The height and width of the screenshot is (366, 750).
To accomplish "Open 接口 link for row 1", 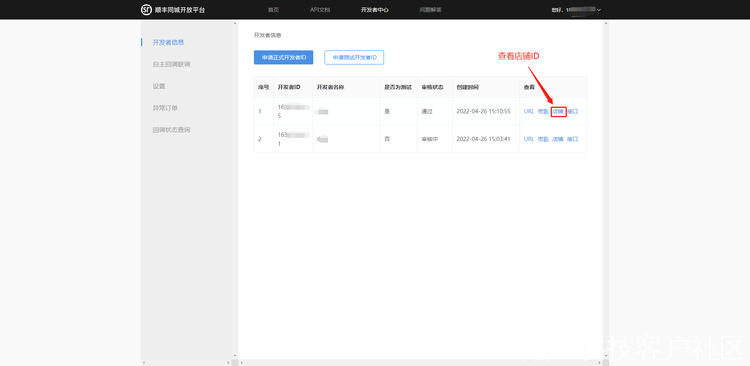I will (x=573, y=111).
